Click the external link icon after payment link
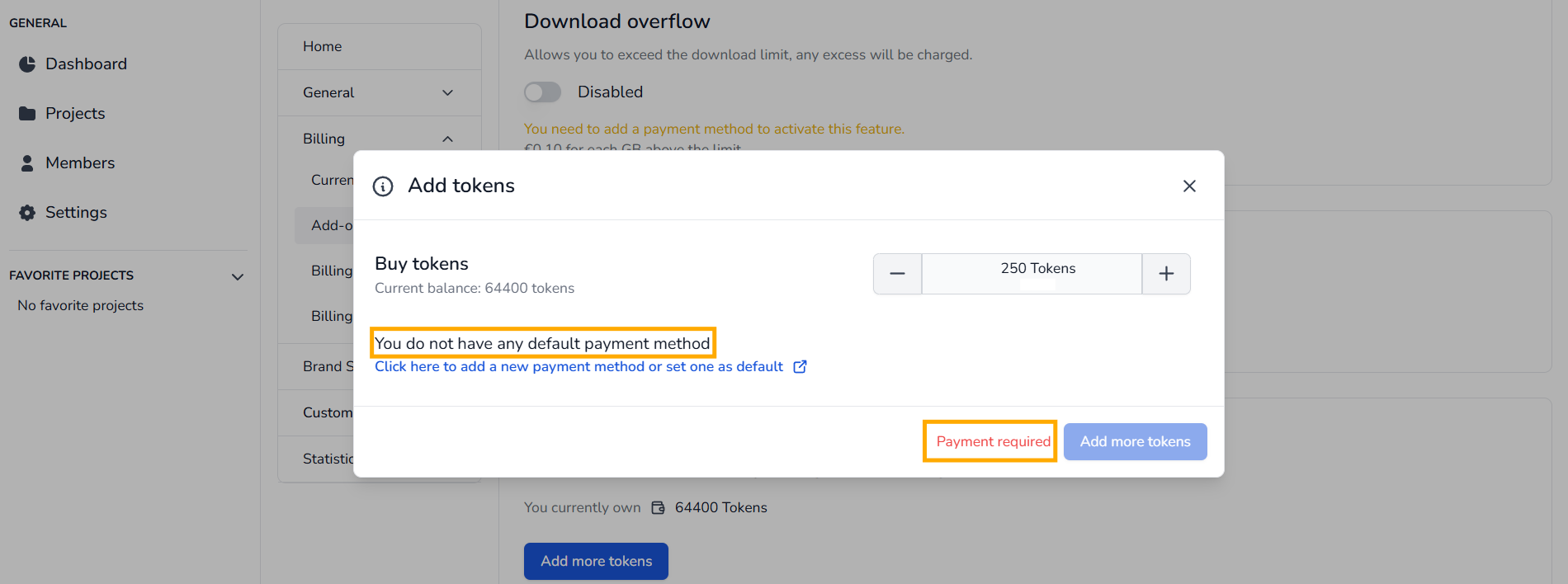 (x=800, y=367)
